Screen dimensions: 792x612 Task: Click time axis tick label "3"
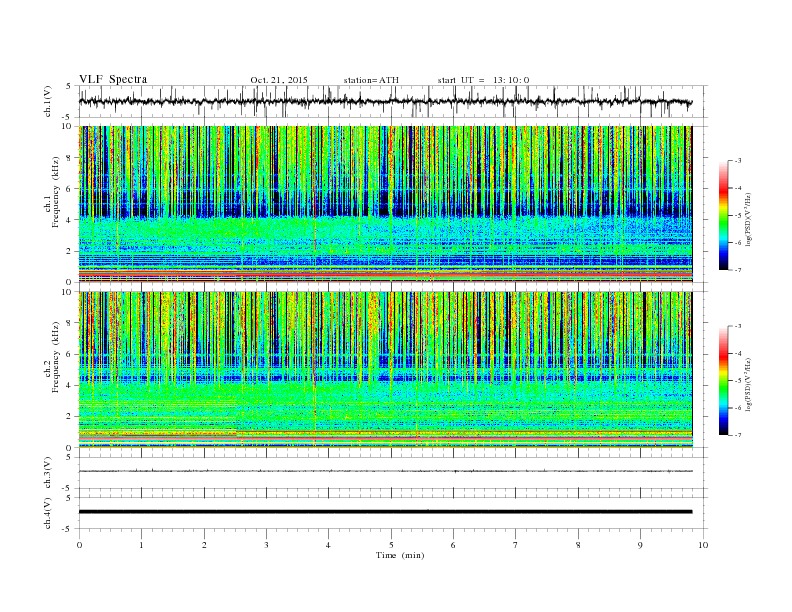coord(266,545)
